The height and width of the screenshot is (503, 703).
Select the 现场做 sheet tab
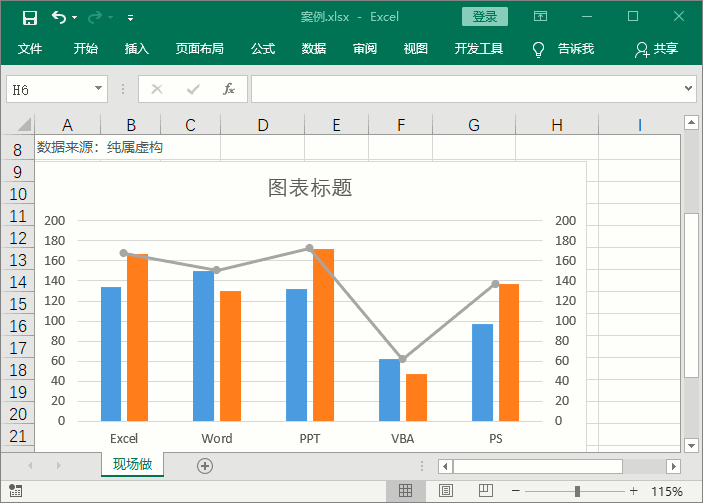coord(132,464)
